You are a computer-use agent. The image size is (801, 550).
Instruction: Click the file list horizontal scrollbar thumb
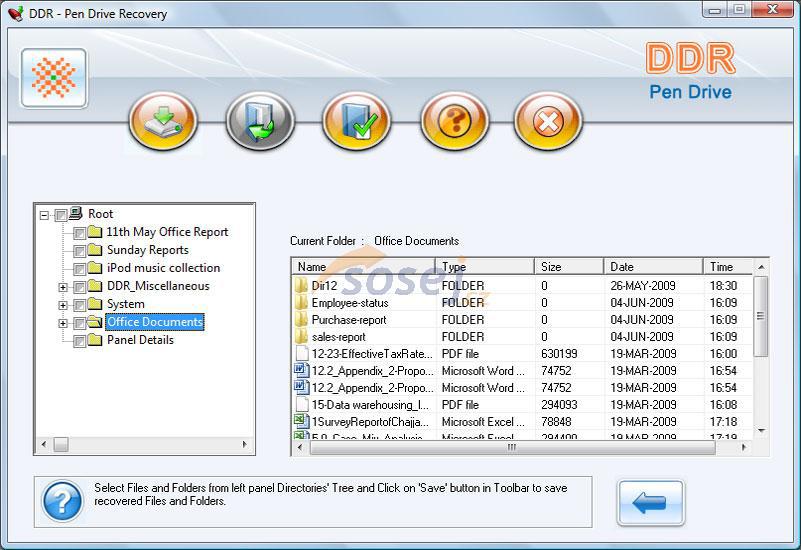point(512,447)
